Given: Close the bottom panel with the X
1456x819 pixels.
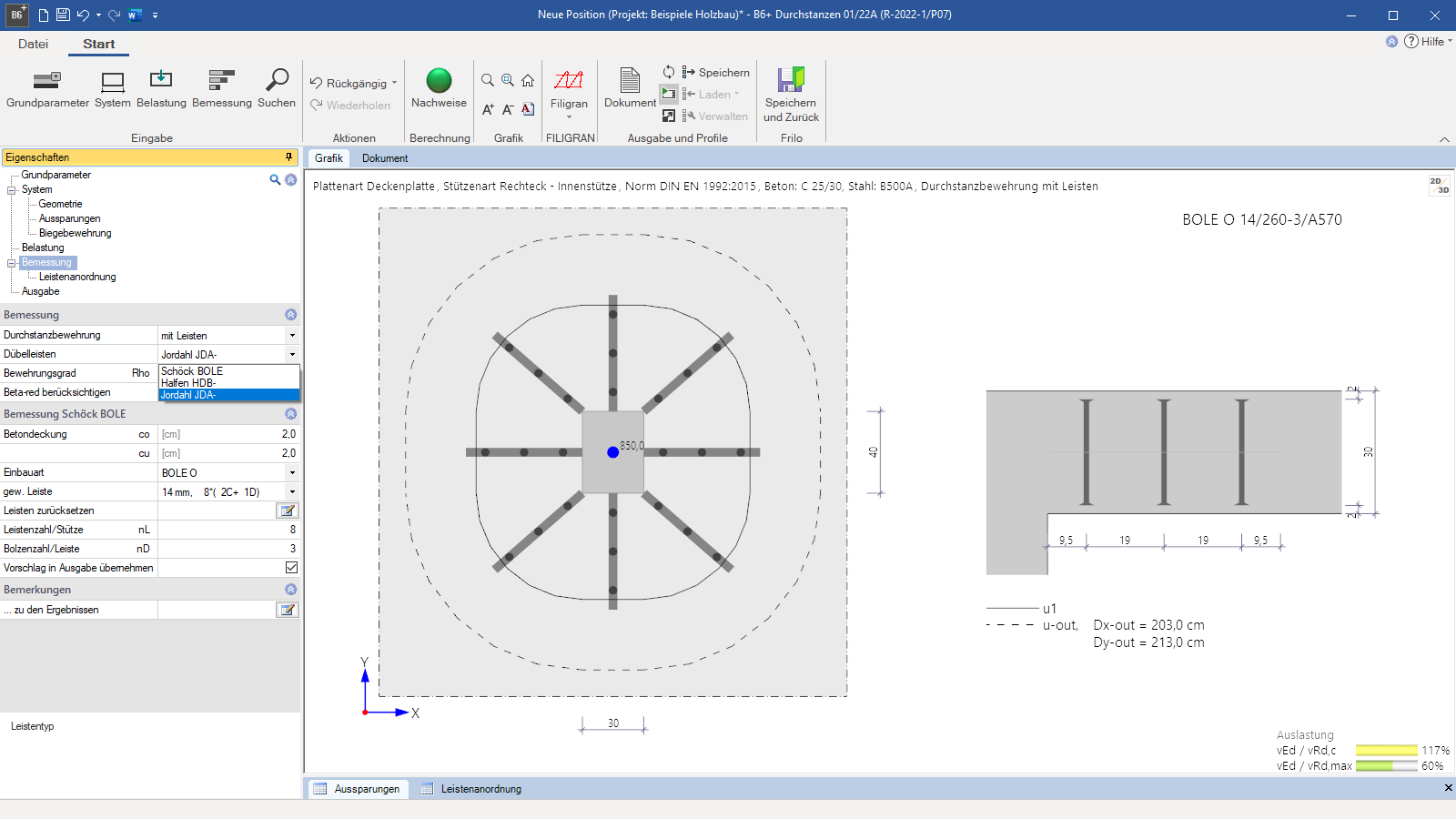Looking at the screenshot, I should (1448, 788).
